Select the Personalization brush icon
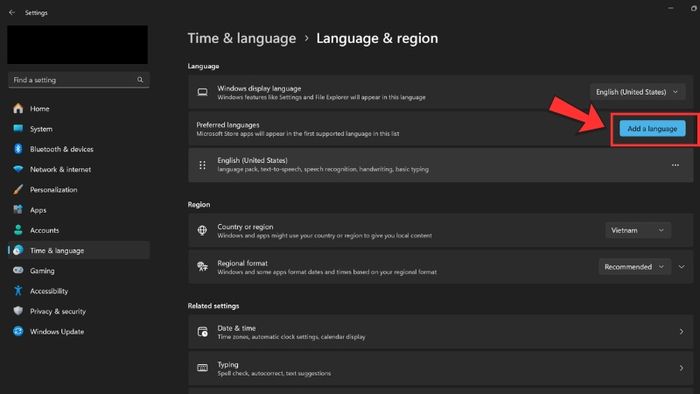Viewport: 700px width, 394px height. click(x=18, y=190)
